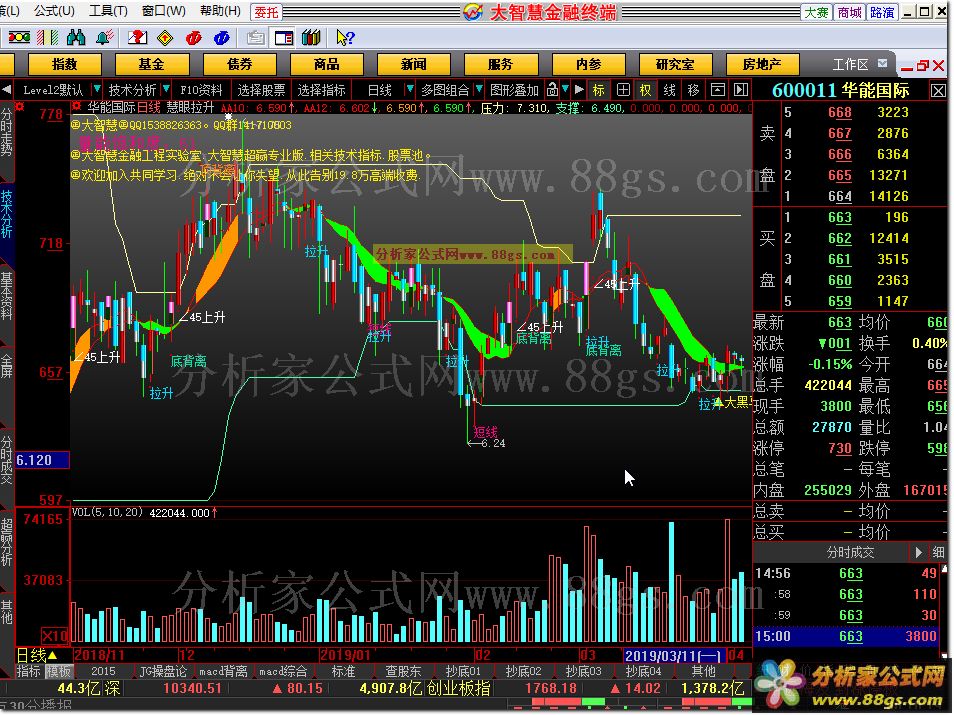The image size is (954, 715).
Task: Open the 债券 bonds category
Action: click(x=239, y=65)
